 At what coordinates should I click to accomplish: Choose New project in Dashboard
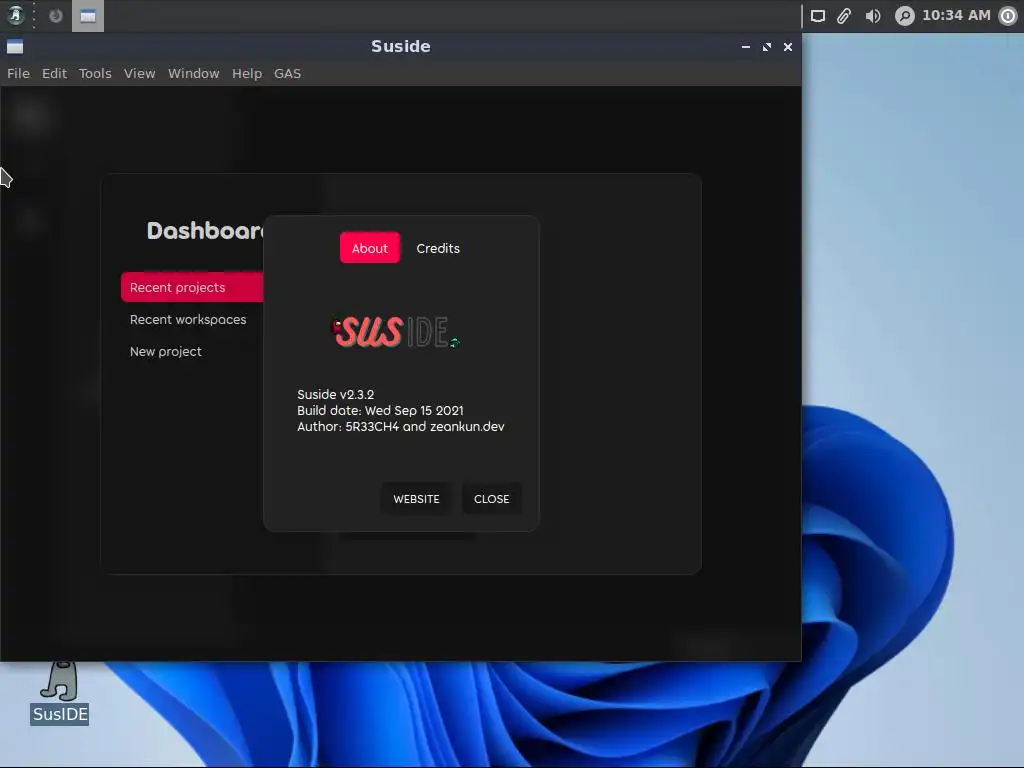(166, 351)
